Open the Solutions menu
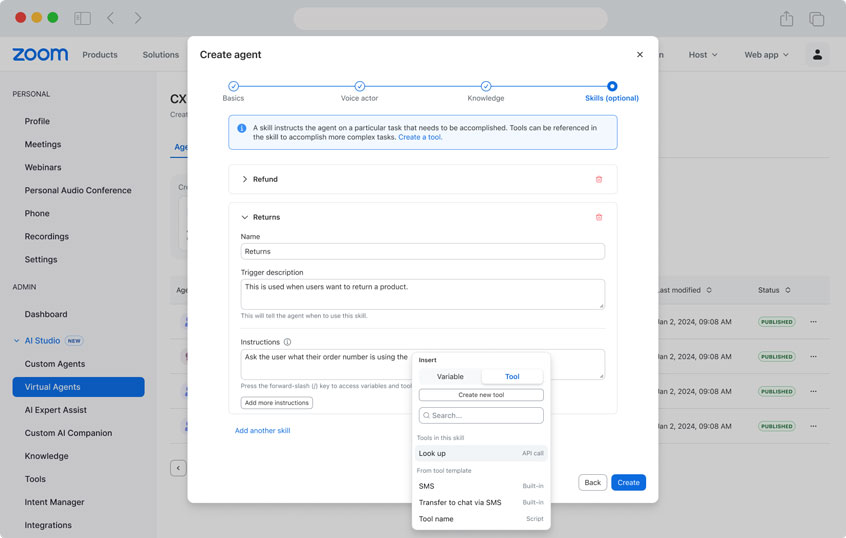 [160, 55]
